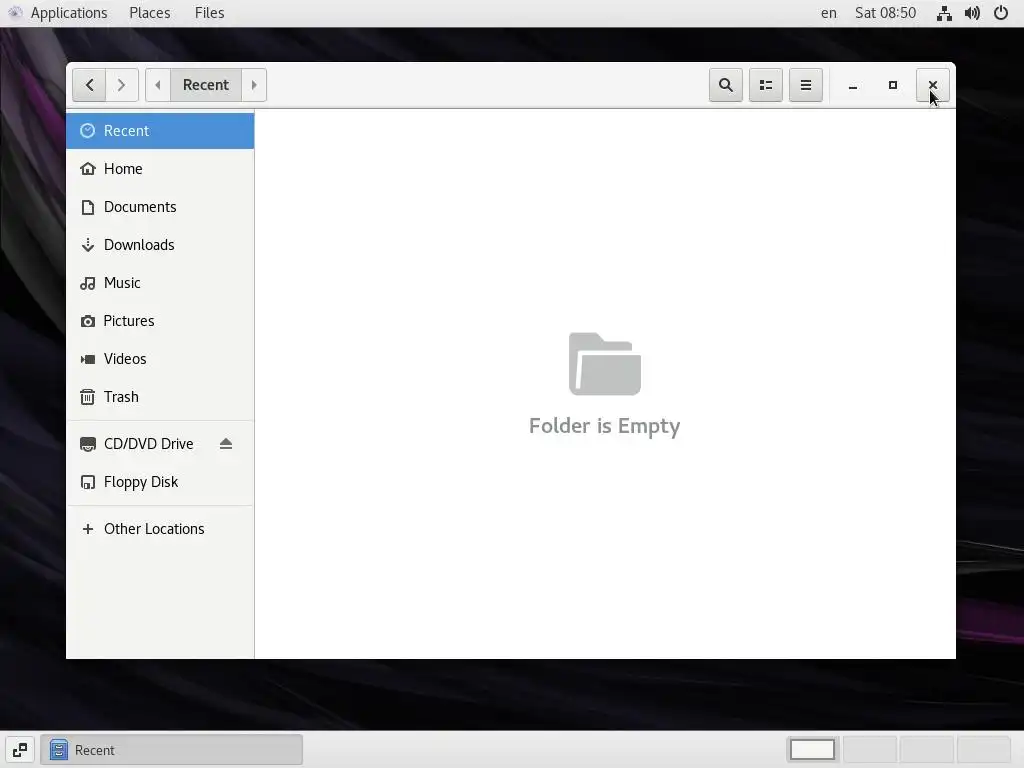Image resolution: width=1024 pixels, height=768 pixels.
Task: Click the volume speaker icon
Action: [x=972, y=13]
